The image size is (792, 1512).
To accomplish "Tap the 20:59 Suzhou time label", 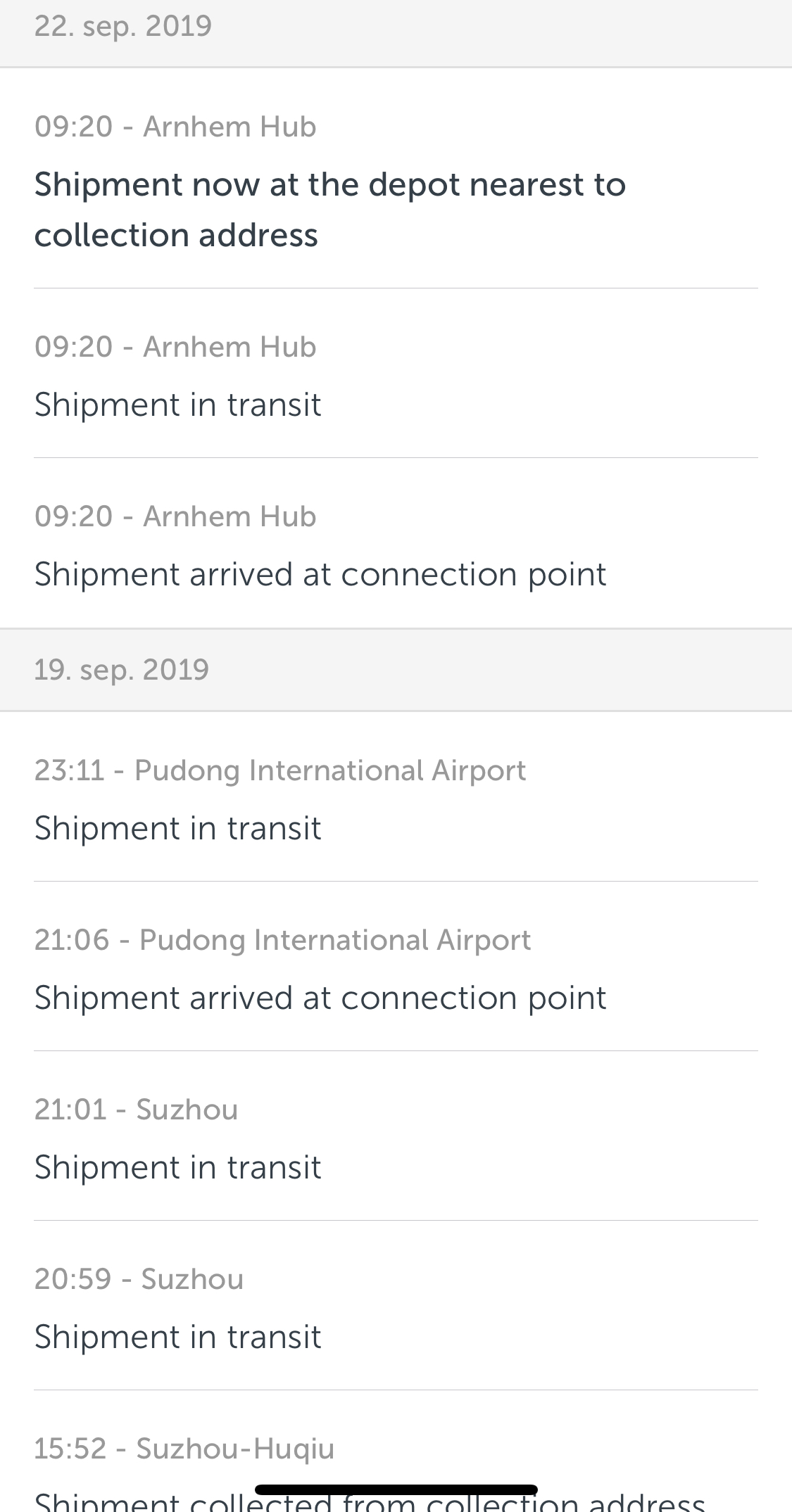I will coord(139,1279).
